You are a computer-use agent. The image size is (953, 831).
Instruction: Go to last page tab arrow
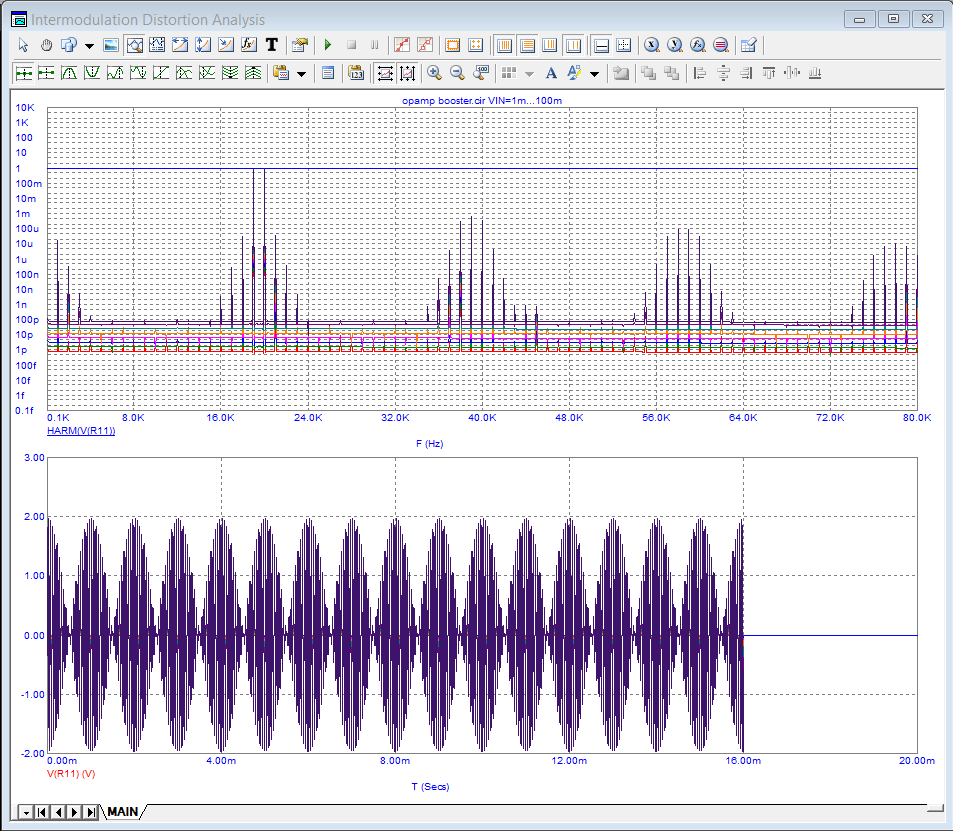[91, 812]
